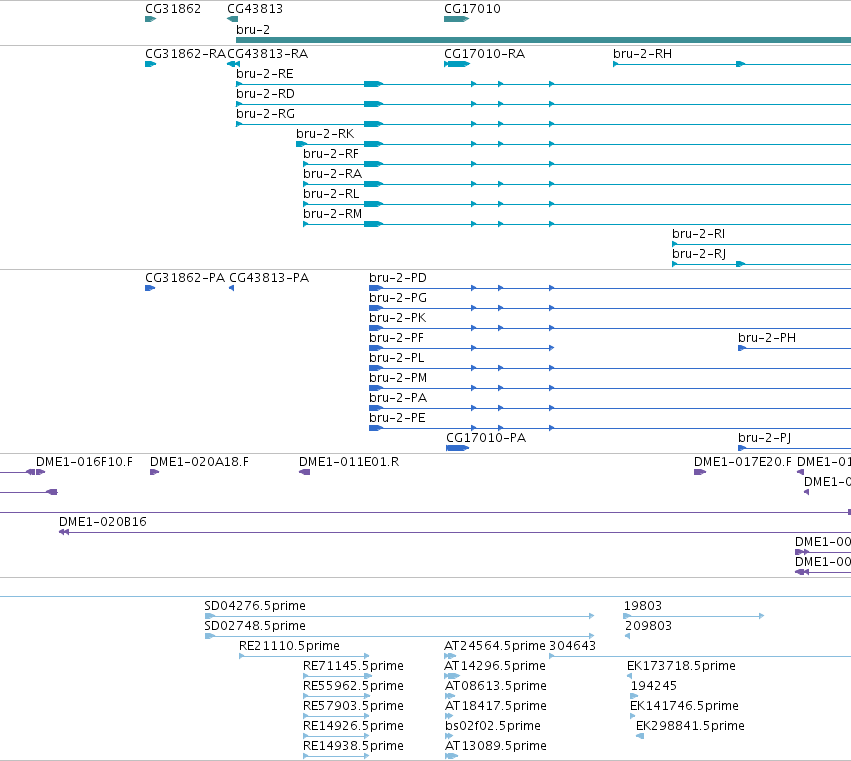
Task: Select cDNA EK298841.5prime
Action: pos(690,726)
